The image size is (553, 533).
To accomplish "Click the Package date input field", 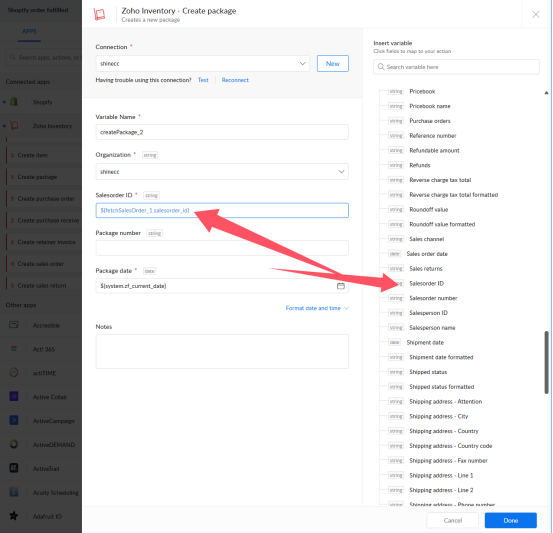I will [x=222, y=286].
